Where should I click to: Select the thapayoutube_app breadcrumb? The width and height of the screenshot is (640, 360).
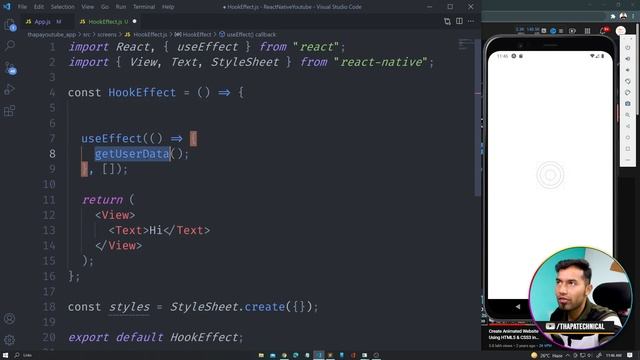click(51, 35)
